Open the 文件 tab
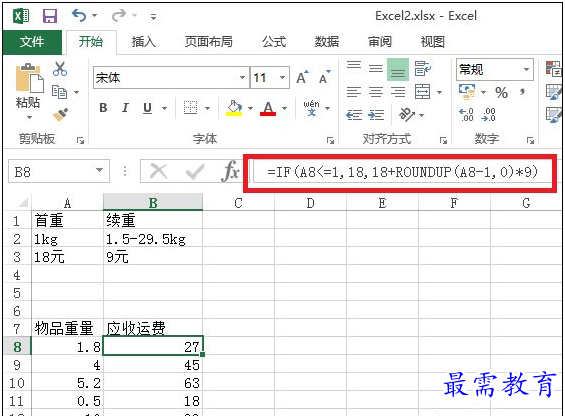Viewport: 565px width, 416px height. click(32, 42)
